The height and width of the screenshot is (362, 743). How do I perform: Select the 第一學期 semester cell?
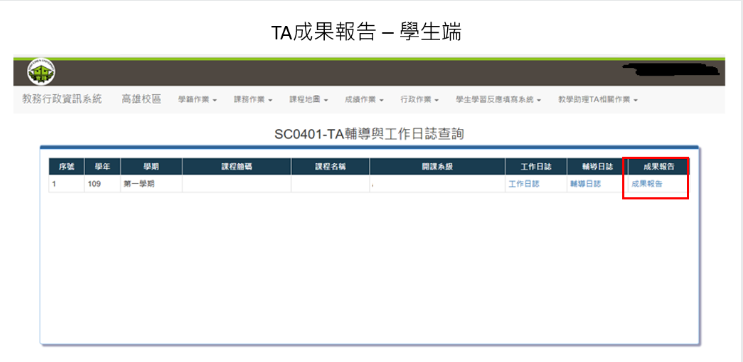pos(152,184)
